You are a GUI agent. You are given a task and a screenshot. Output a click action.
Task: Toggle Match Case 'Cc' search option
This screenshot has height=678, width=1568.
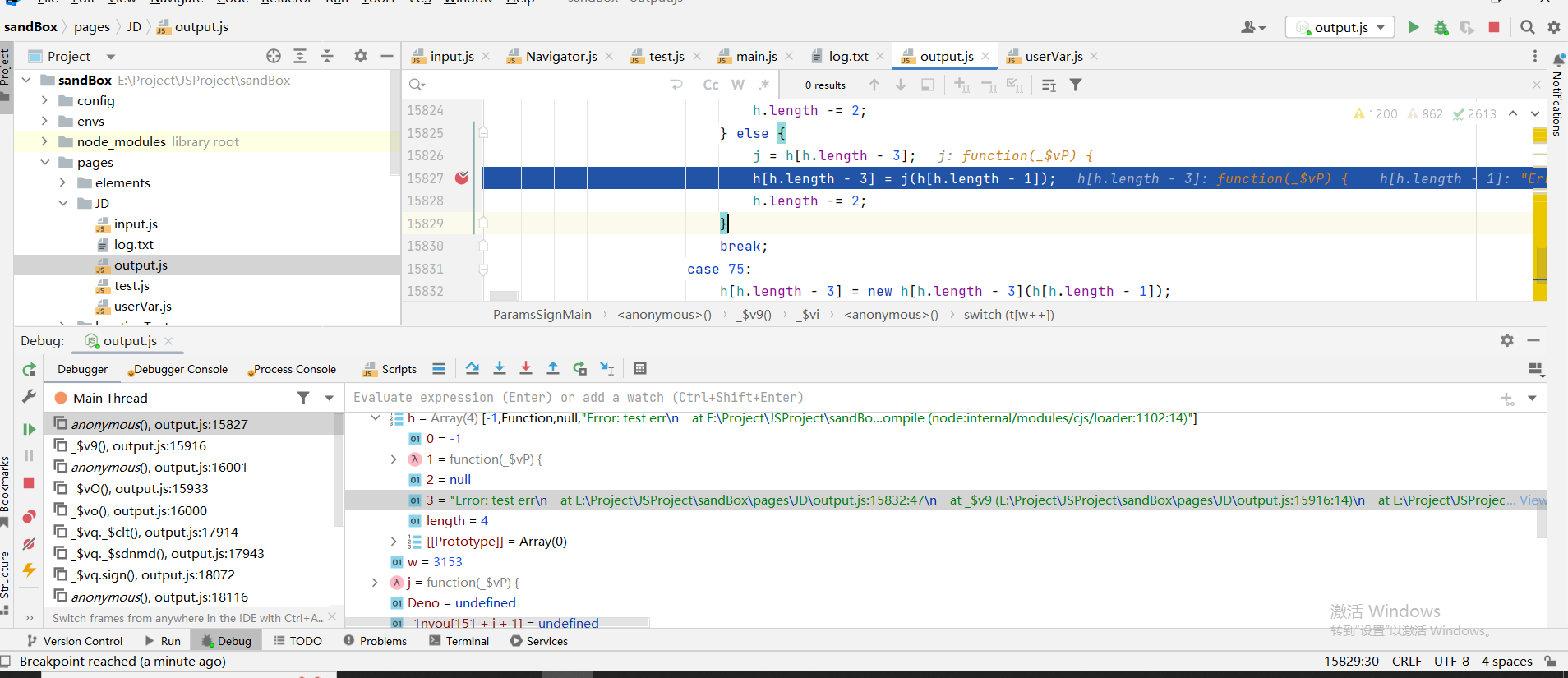(x=711, y=85)
